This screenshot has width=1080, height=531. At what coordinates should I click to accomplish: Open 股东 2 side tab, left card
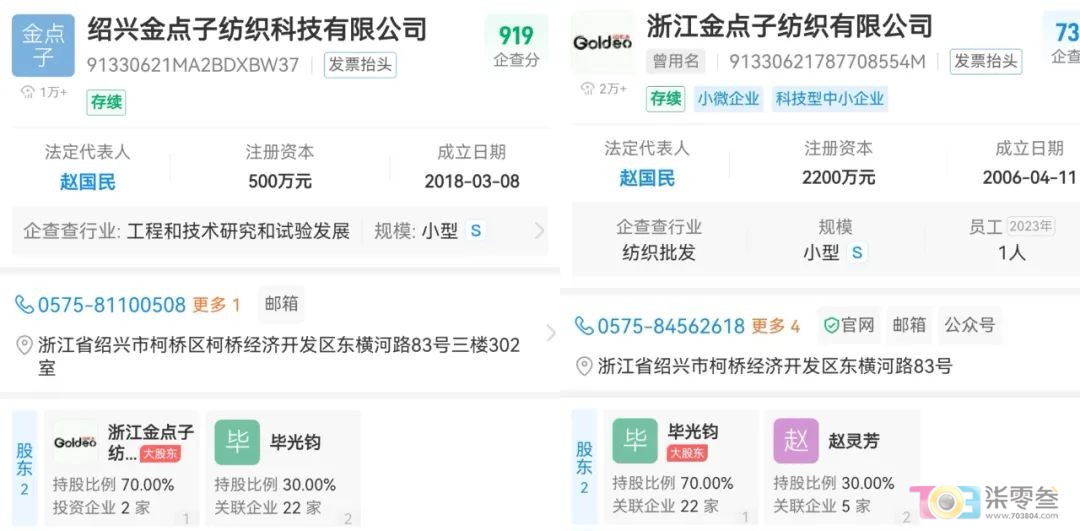[25, 469]
